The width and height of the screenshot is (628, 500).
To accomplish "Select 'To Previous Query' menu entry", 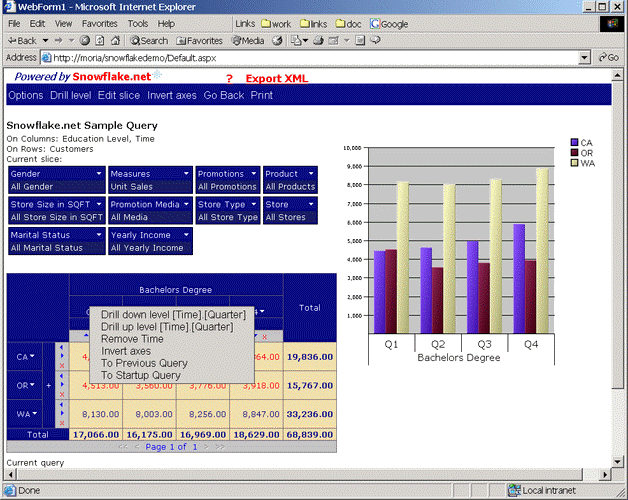I will pyautogui.click(x=144, y=363).
